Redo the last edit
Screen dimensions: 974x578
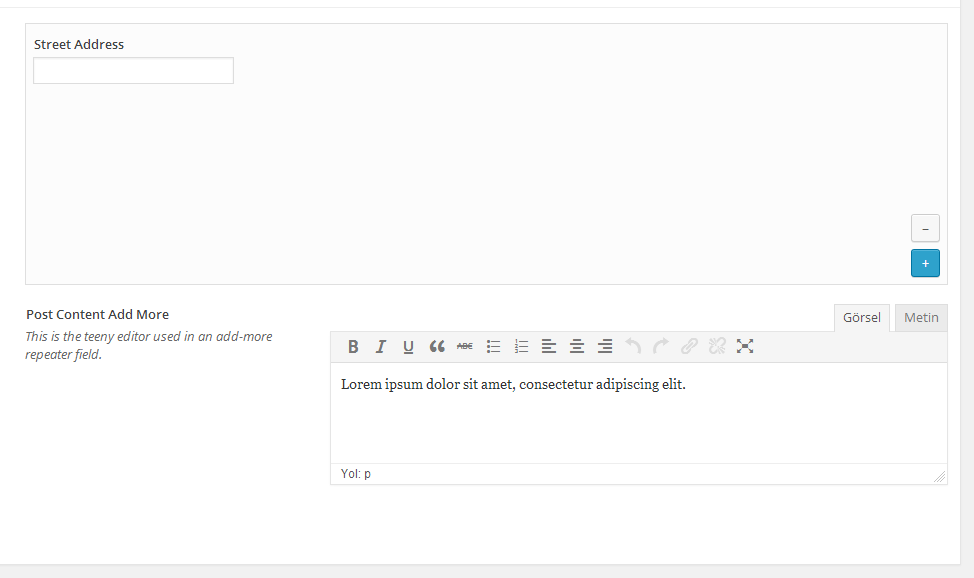coord(661,346)
